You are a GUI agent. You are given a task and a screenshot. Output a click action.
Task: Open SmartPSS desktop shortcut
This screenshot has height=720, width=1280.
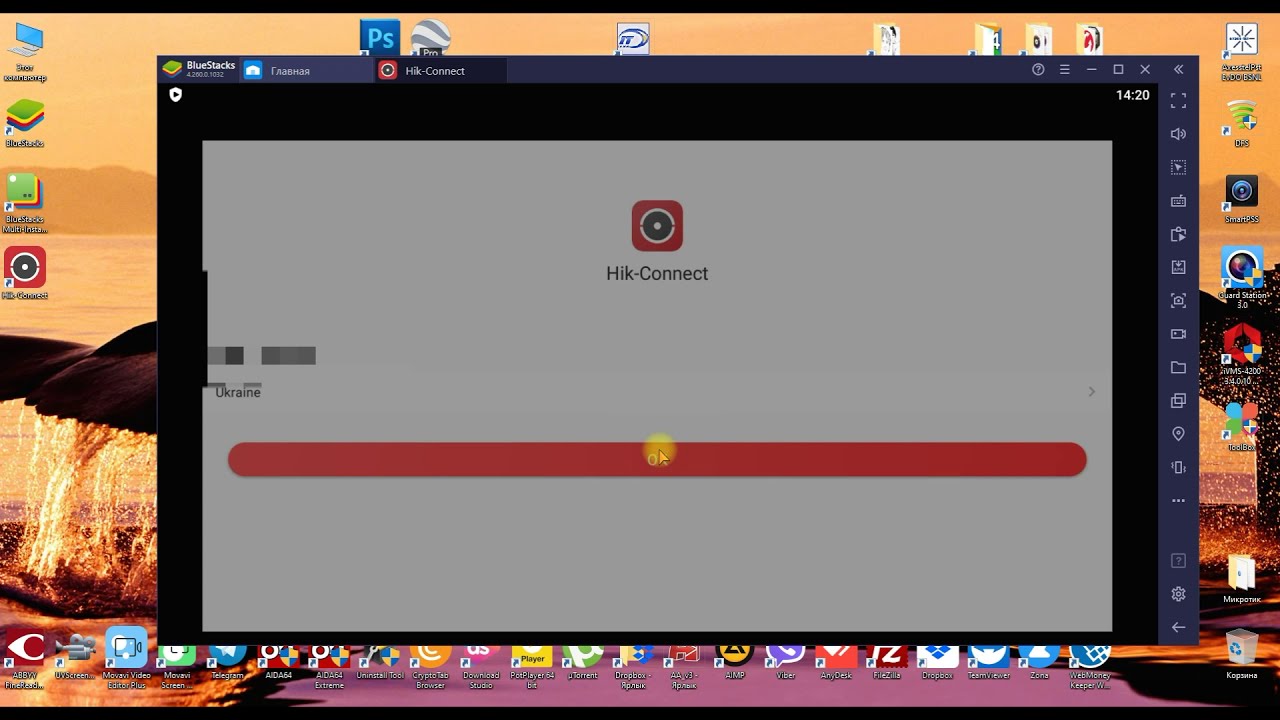[1241, 199]
